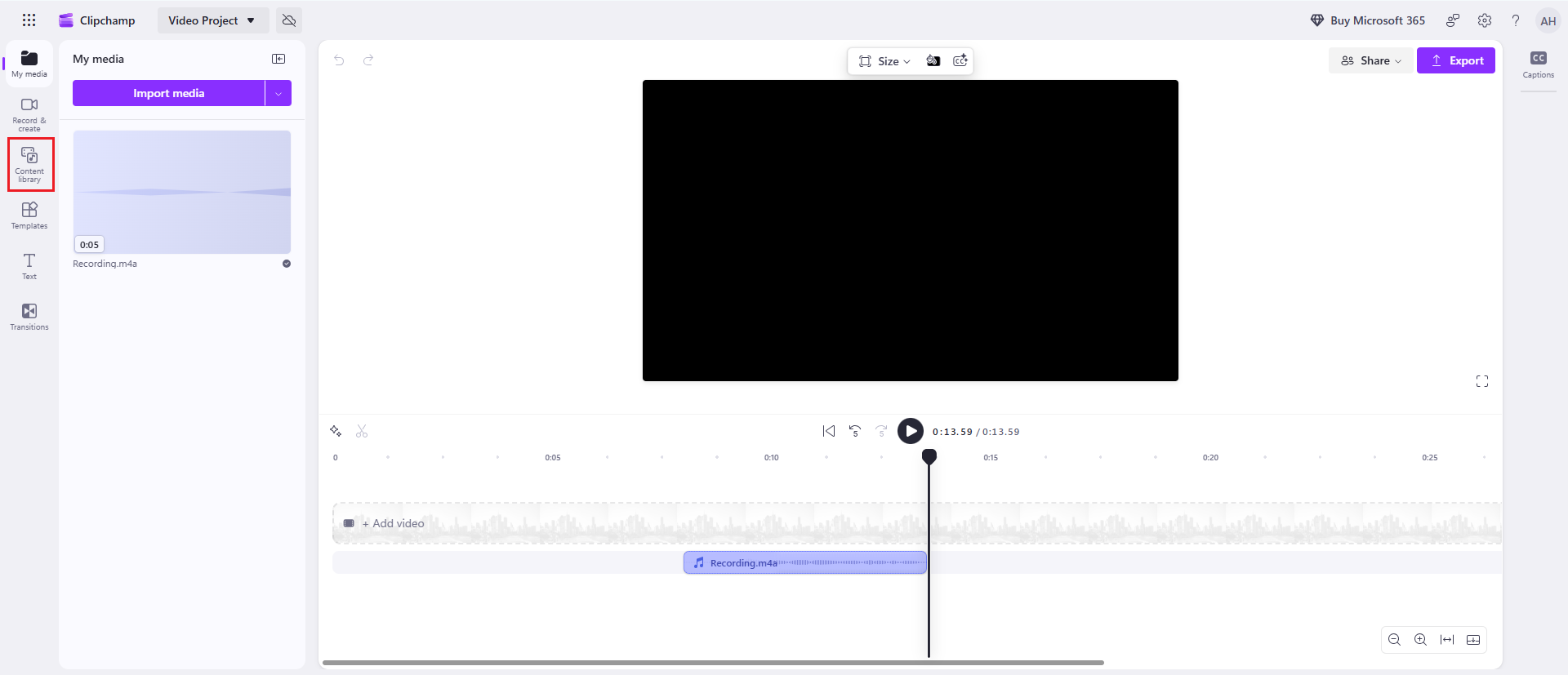1568x675 pixels.
Task: Select the My media tab
Action: [x=29, y=64]
